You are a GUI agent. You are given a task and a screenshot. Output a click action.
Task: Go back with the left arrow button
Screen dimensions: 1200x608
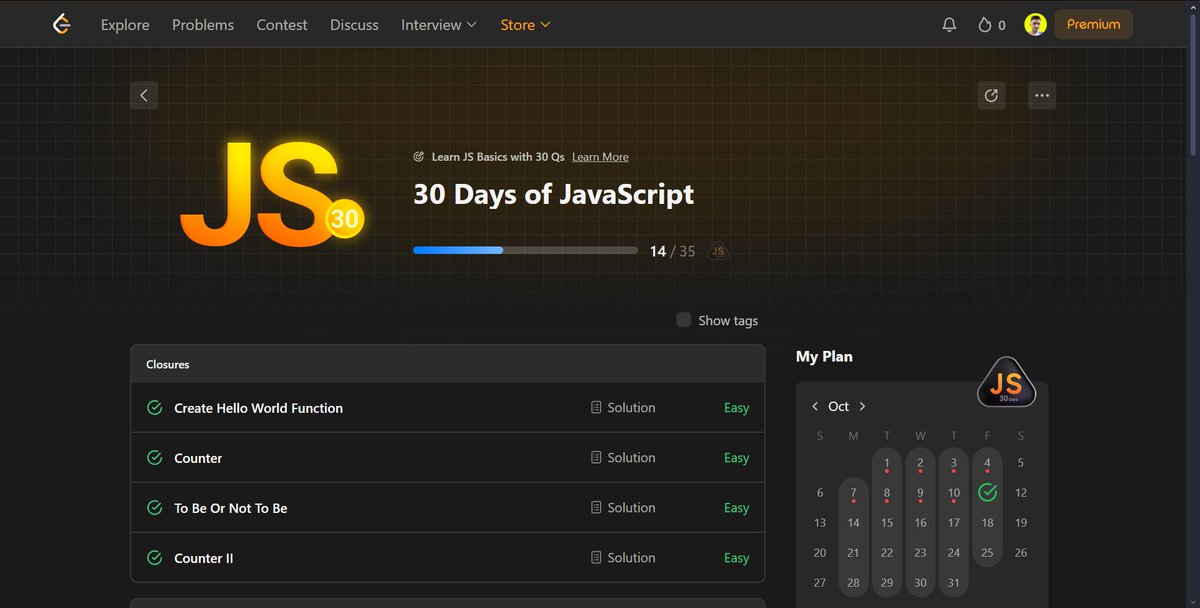[144, 95]
